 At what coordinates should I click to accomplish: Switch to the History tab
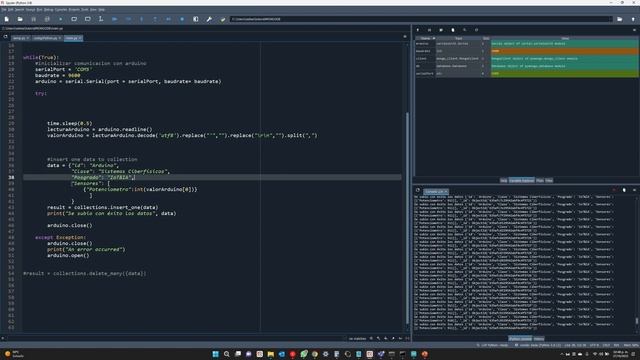[x=539, y=339]
